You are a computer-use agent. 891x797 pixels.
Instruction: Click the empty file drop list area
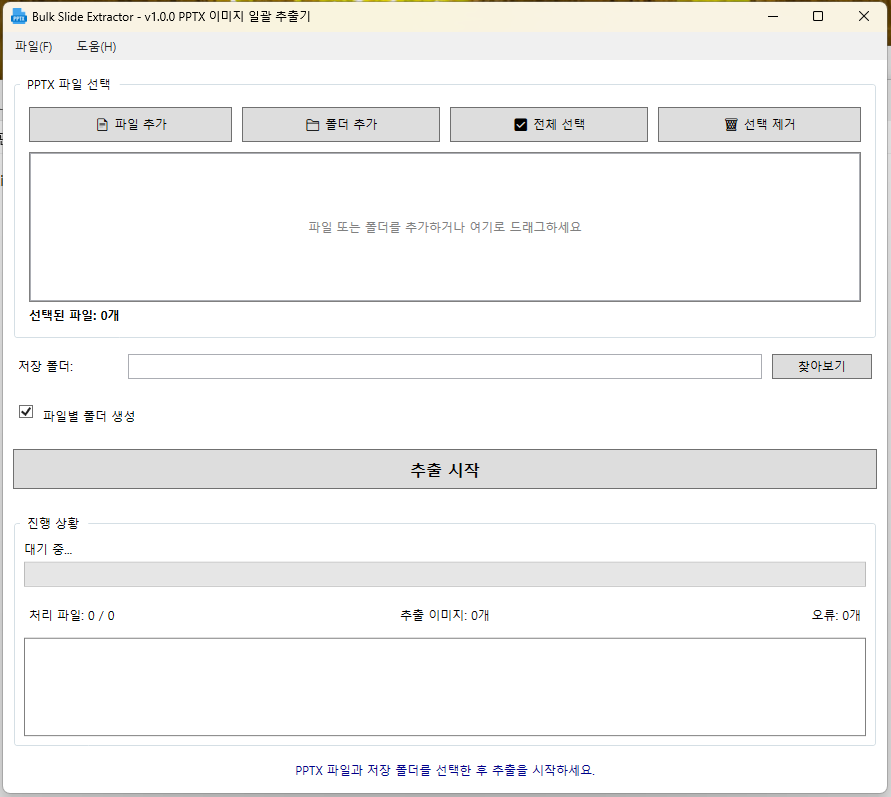[444, 227]
